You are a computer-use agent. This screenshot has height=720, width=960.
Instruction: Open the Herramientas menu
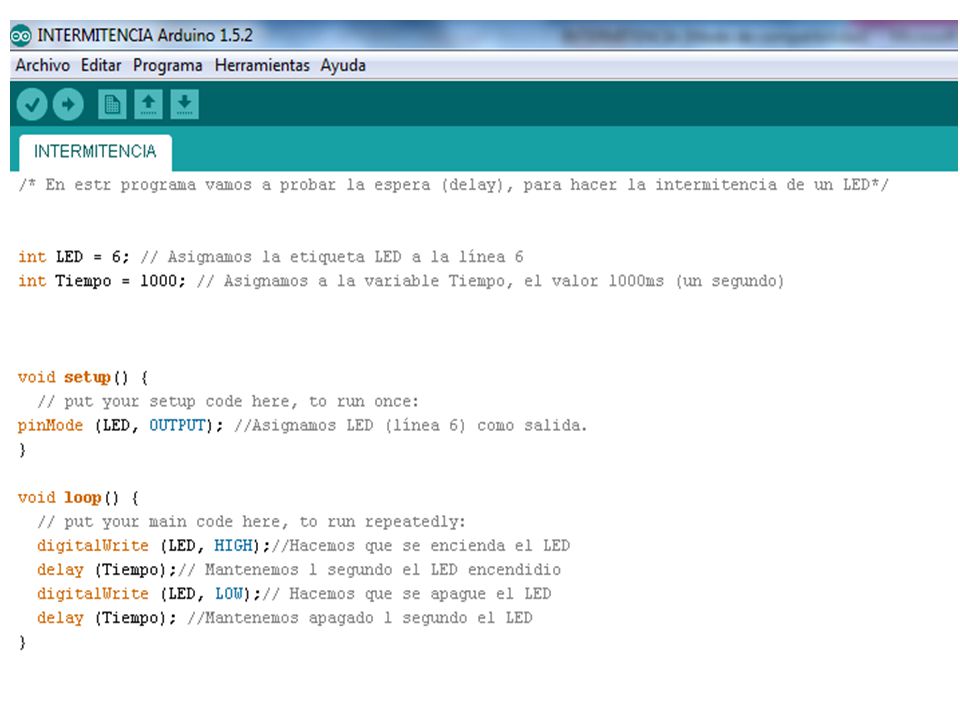tap(262, 66)
